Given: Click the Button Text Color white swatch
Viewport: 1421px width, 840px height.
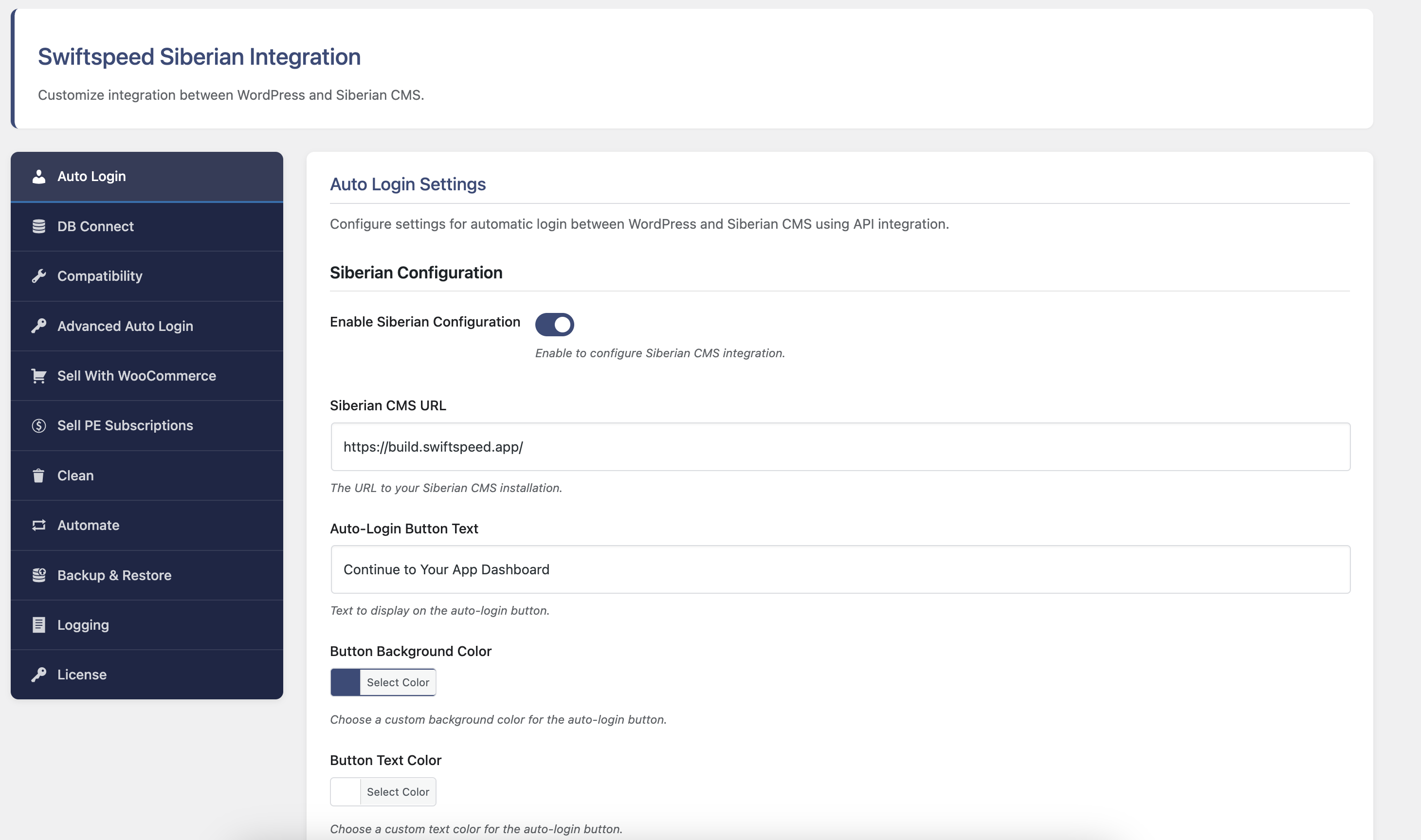Looking at the screenshot, I should pyautogui.click(x=345, y=791).
